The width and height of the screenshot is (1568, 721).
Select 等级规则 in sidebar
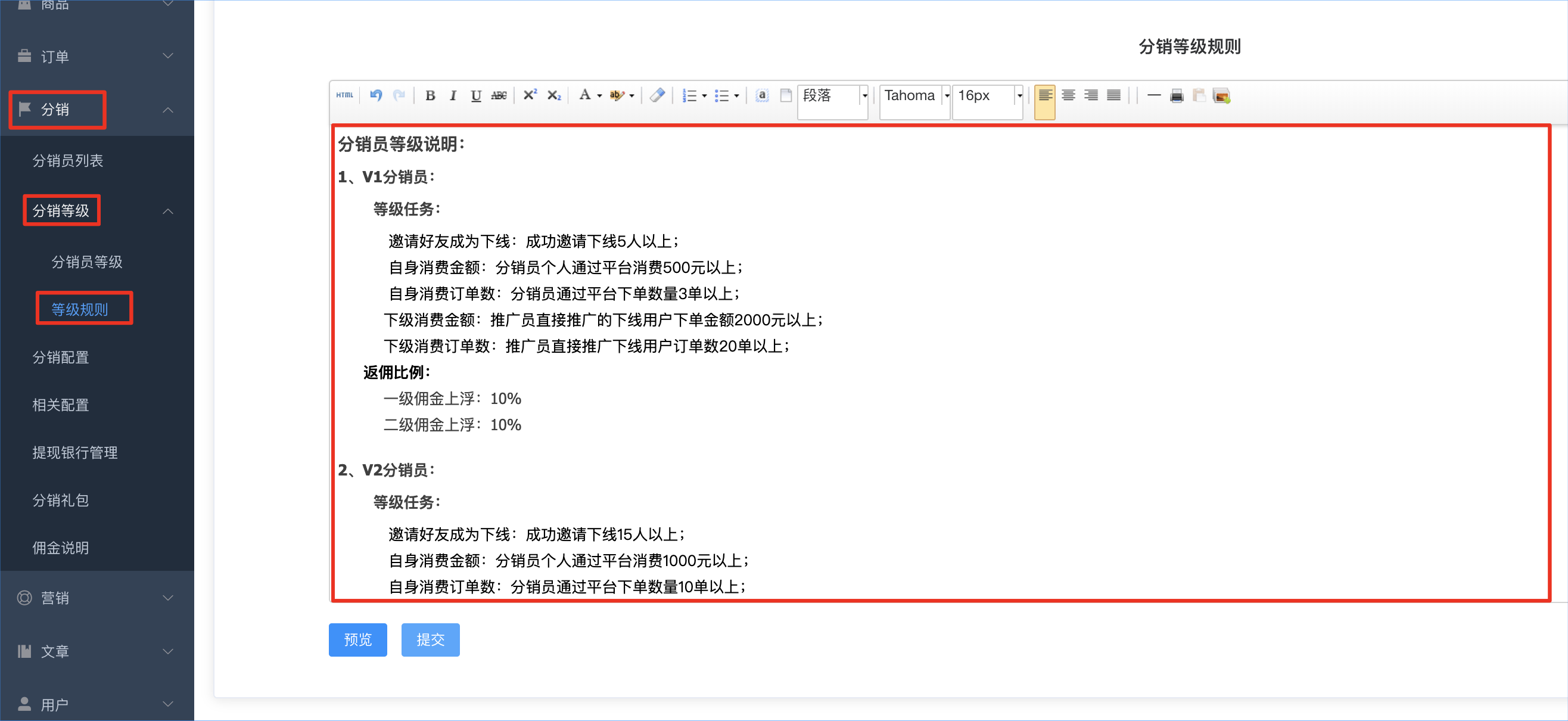80,309
